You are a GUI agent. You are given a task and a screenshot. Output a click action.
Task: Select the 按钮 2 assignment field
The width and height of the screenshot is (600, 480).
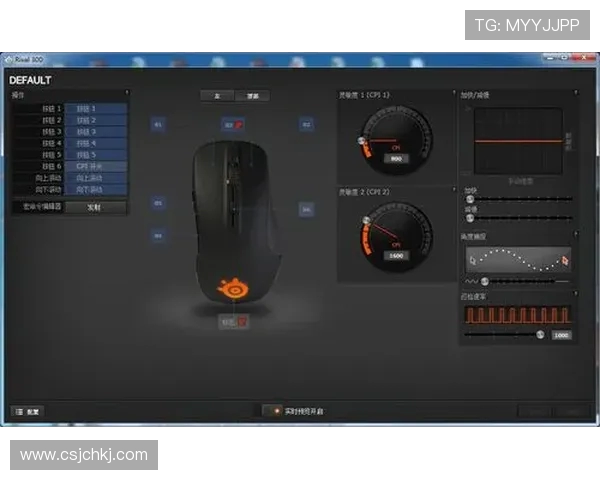point(96,120)
